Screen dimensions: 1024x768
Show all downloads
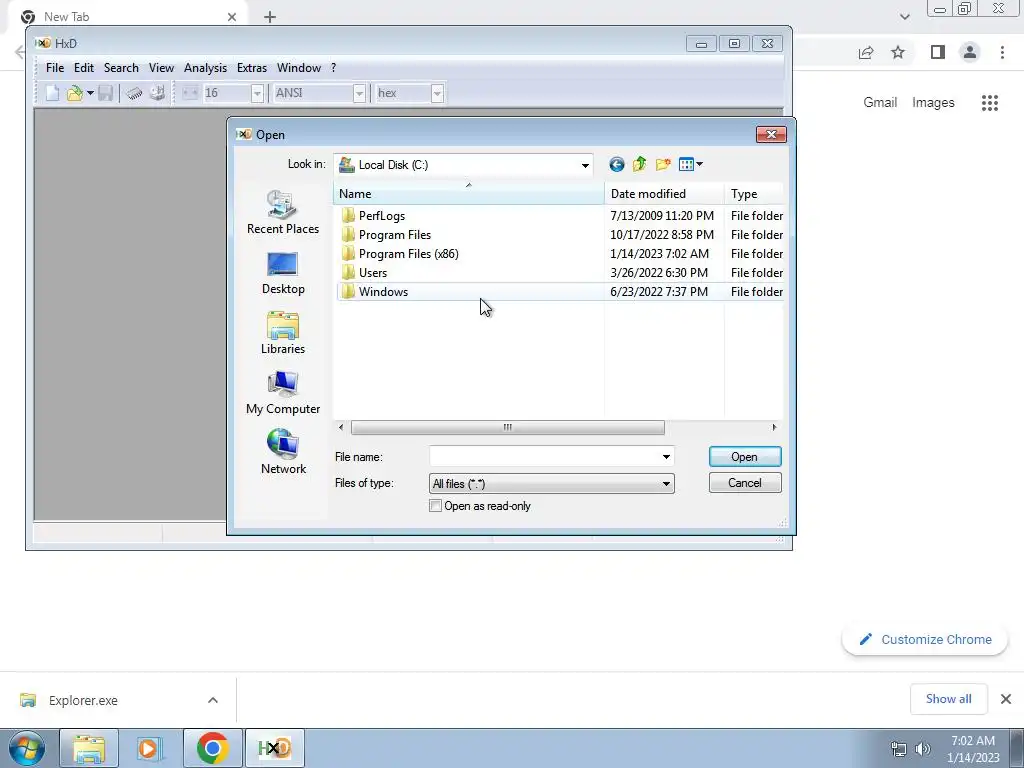(x=948, y=699)
